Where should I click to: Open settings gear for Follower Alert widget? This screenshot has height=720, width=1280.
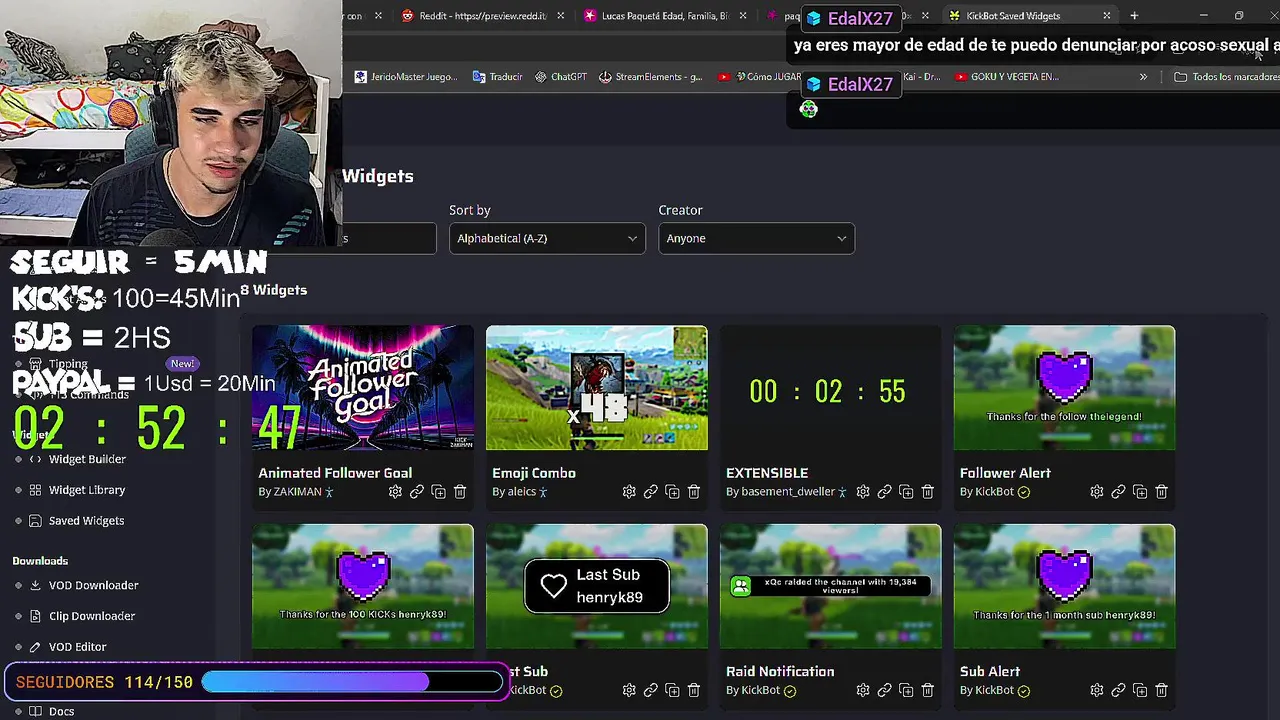click(1097, 492)
